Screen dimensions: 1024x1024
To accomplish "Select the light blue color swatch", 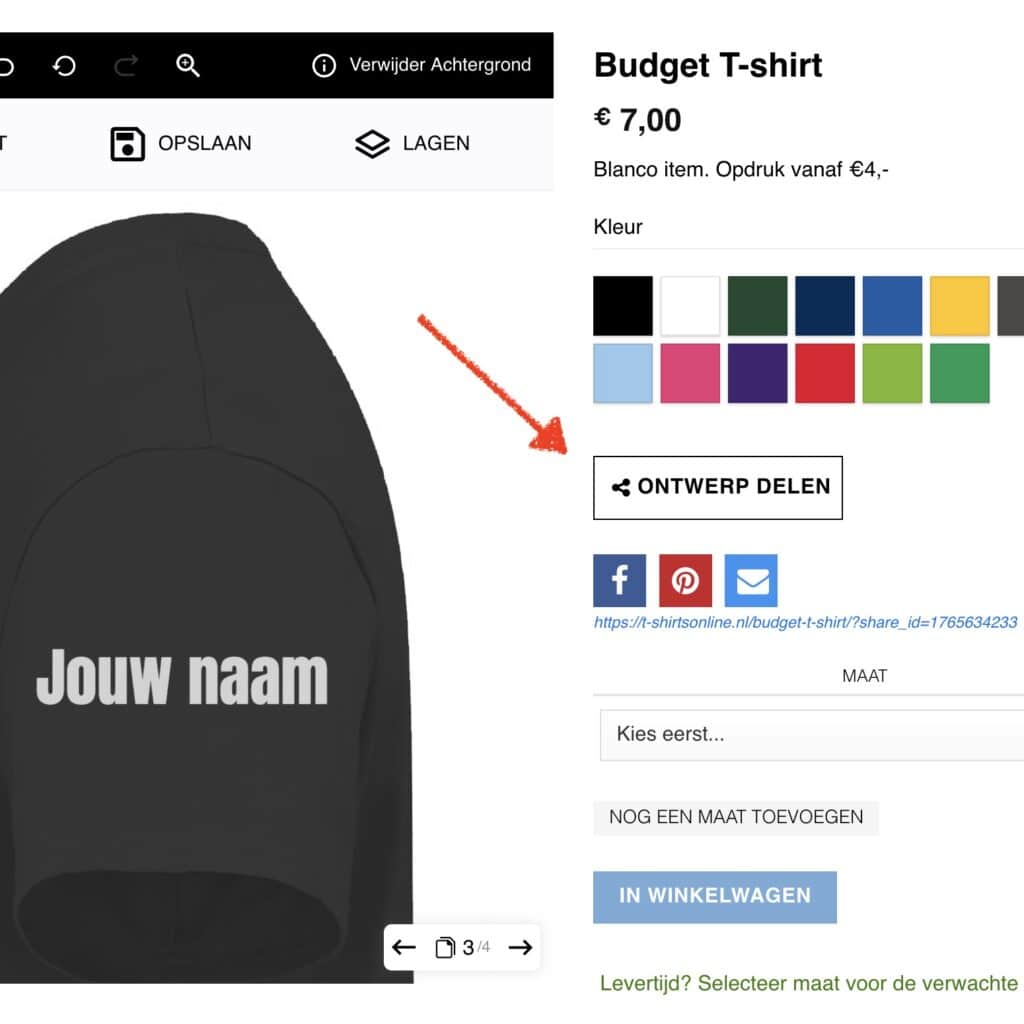I will [x=622, y=373].
